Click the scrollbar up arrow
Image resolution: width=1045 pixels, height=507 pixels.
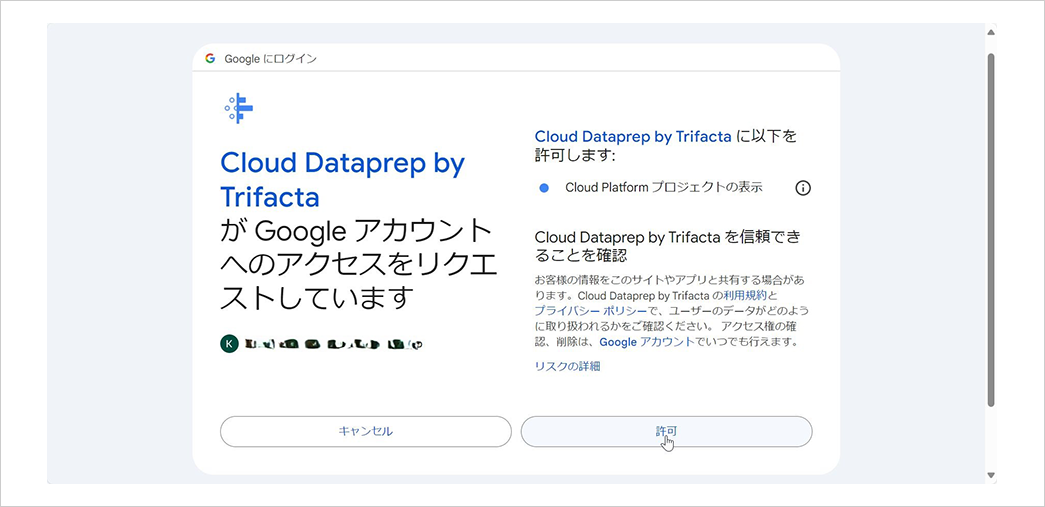tap(991, 32)
